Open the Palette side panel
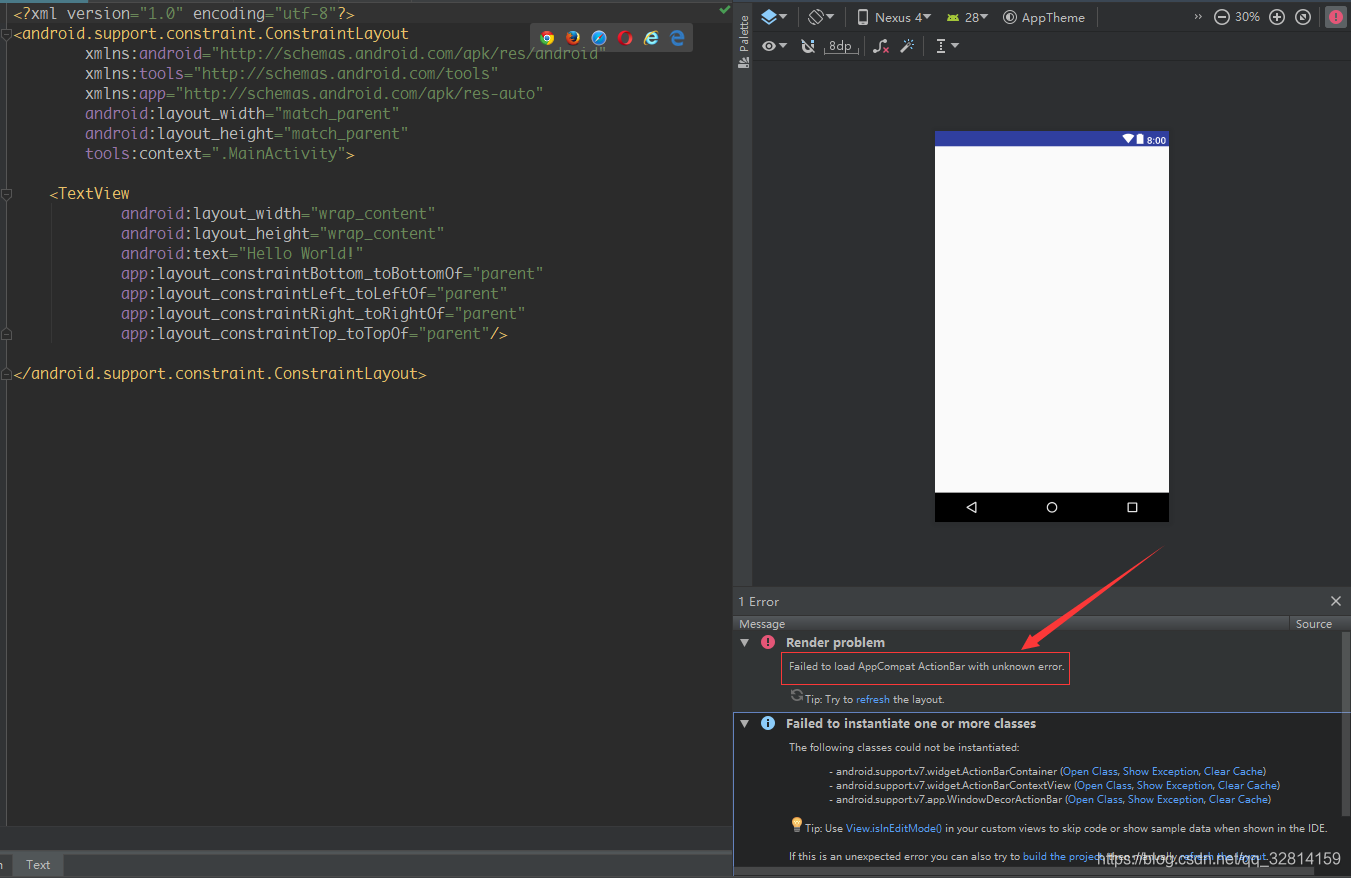Screen dimensions: 1351x878 point(743,41)
